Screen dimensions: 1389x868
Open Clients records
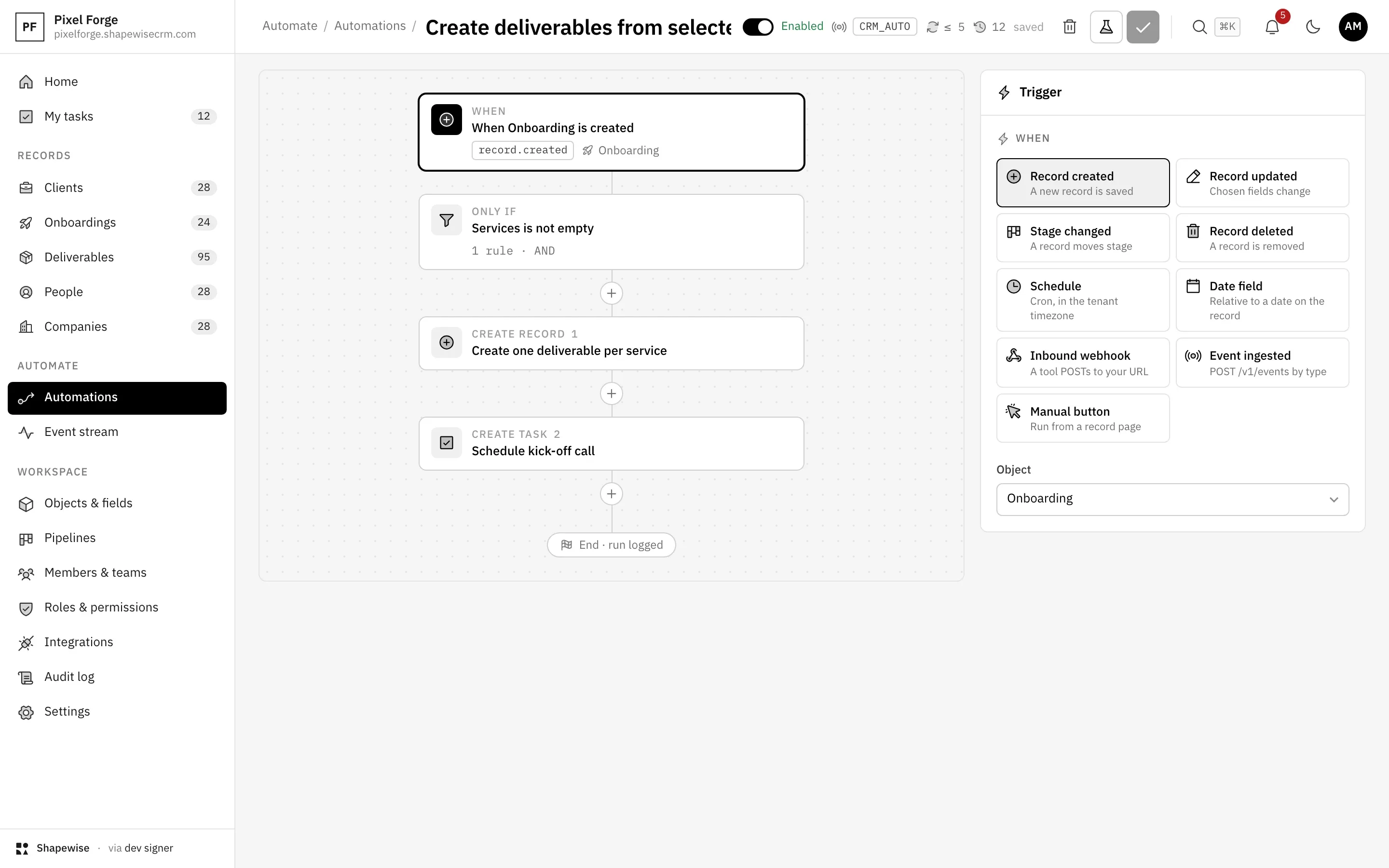(117, 188)
